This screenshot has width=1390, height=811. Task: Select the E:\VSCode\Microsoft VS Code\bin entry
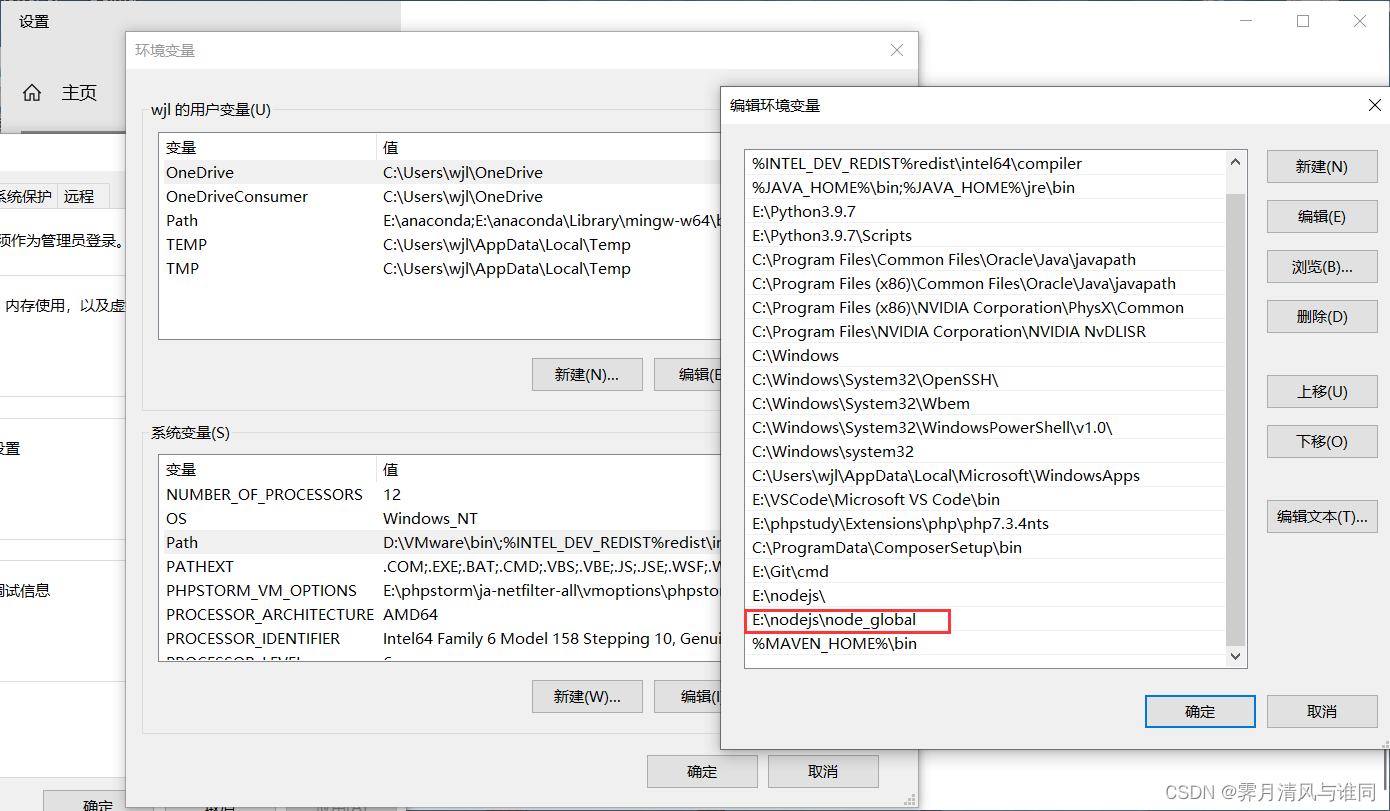pyautogui.click(x=986, y=500)
